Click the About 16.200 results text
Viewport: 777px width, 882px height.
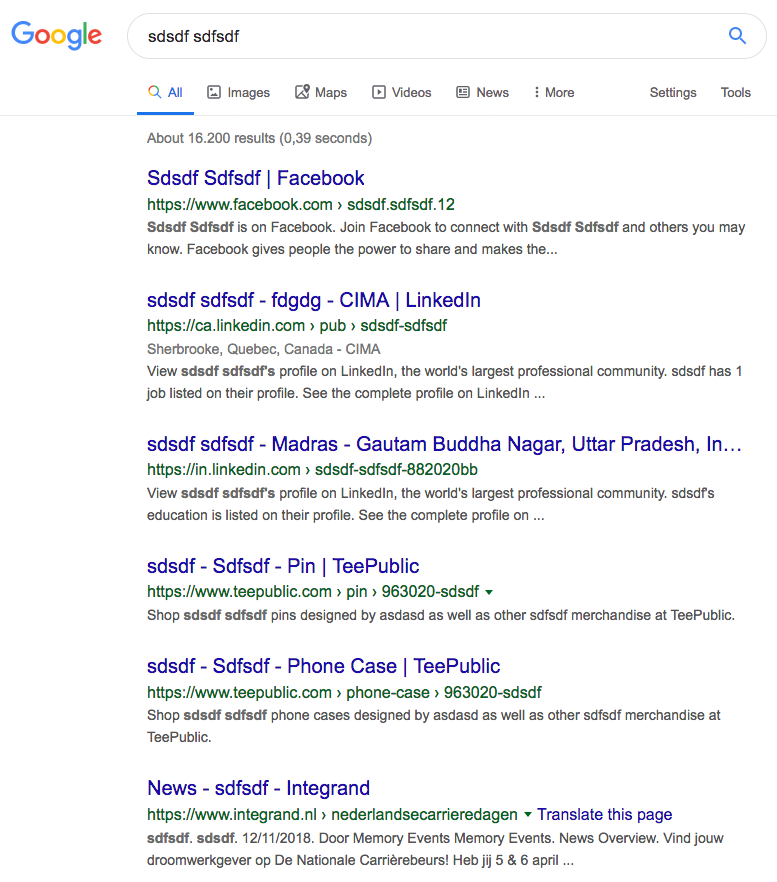pyautogui.click(x=259, y=138)
